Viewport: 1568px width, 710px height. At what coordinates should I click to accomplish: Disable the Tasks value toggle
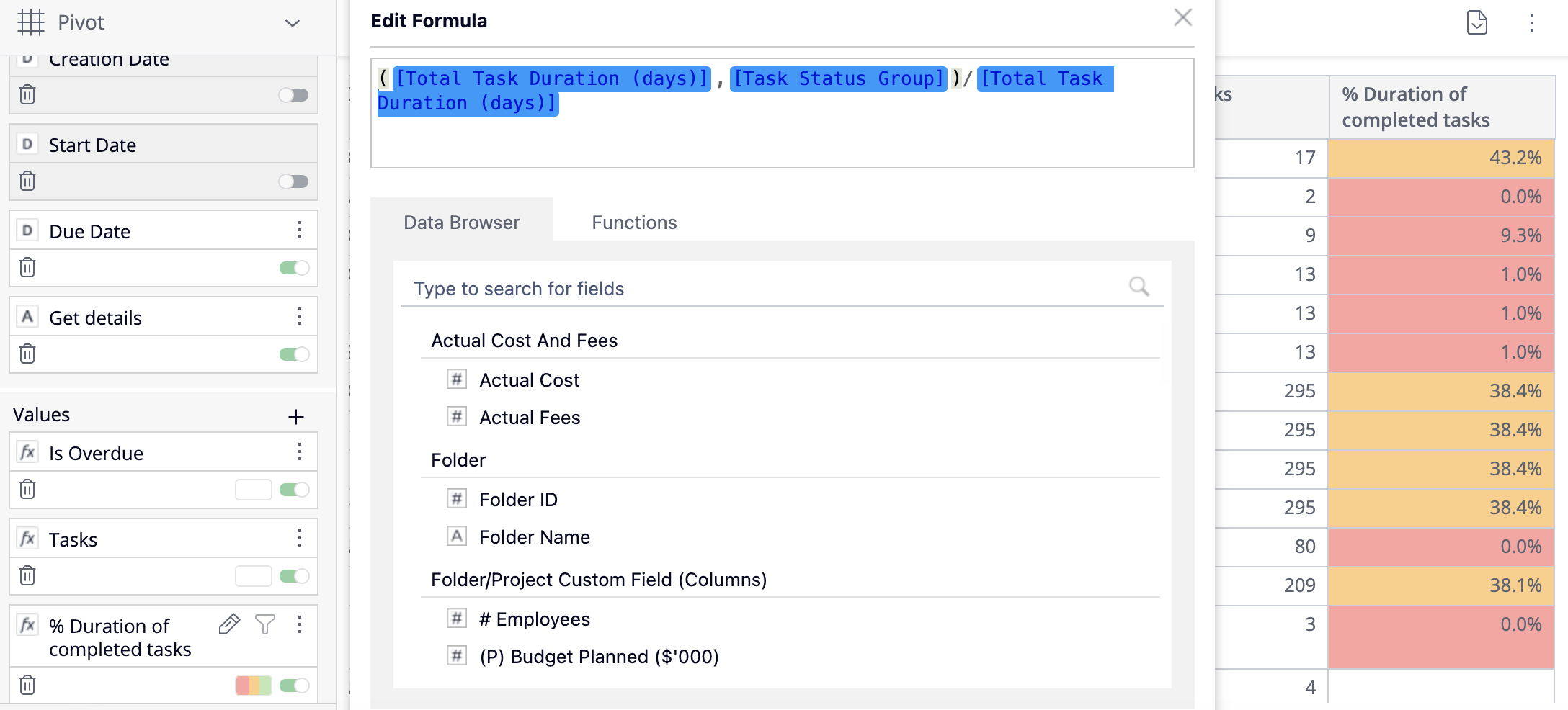click(x=294, y=576)
